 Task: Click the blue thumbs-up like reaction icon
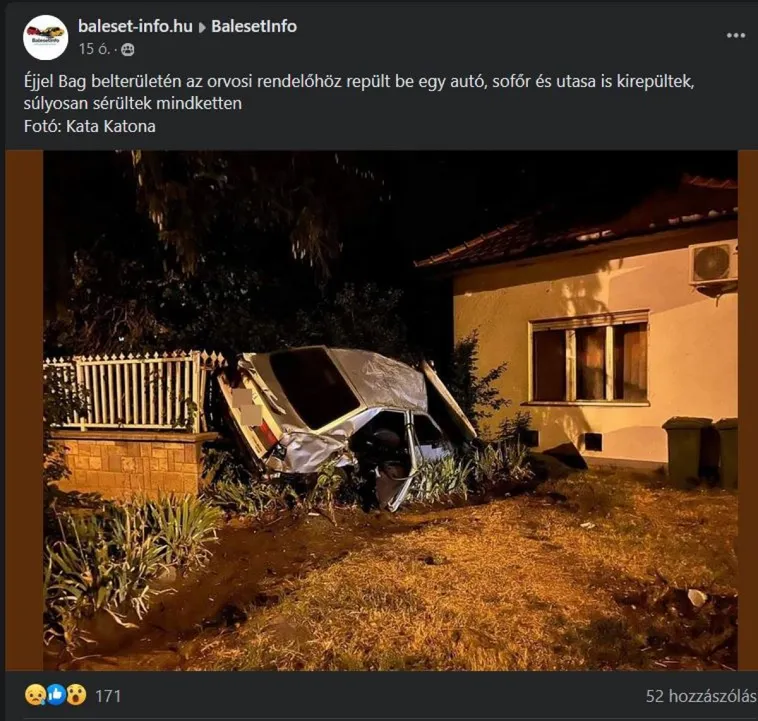[56, 695]
